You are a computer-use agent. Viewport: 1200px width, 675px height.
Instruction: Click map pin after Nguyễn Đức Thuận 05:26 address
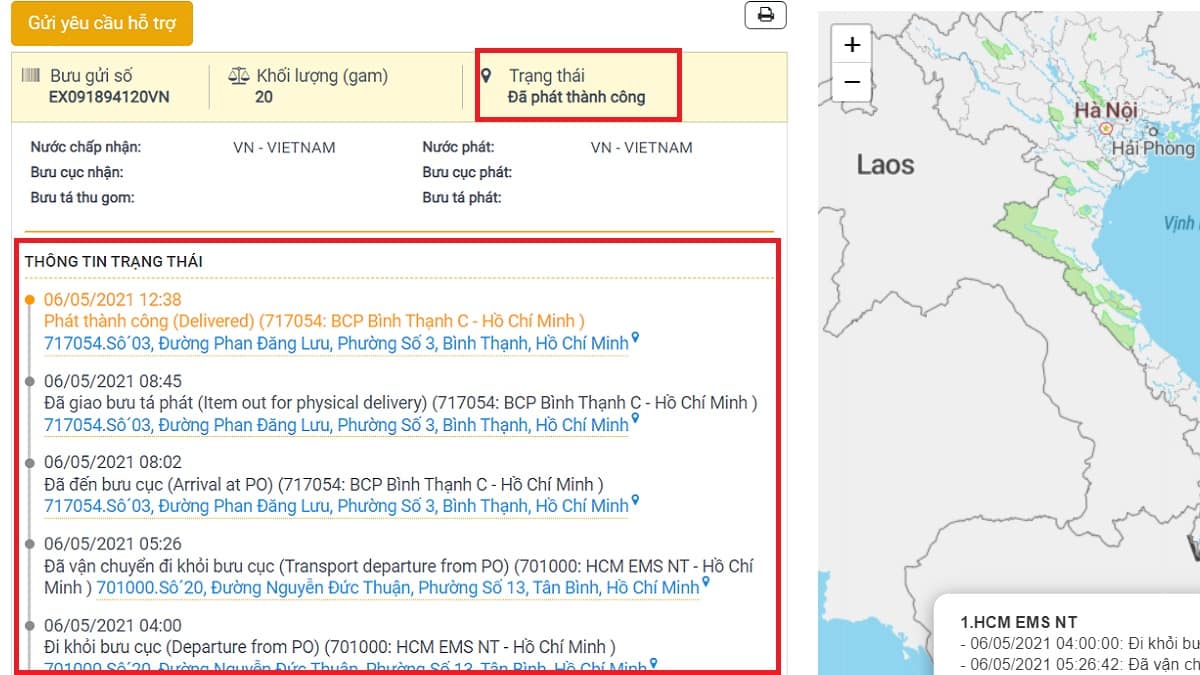click(706, 582)
